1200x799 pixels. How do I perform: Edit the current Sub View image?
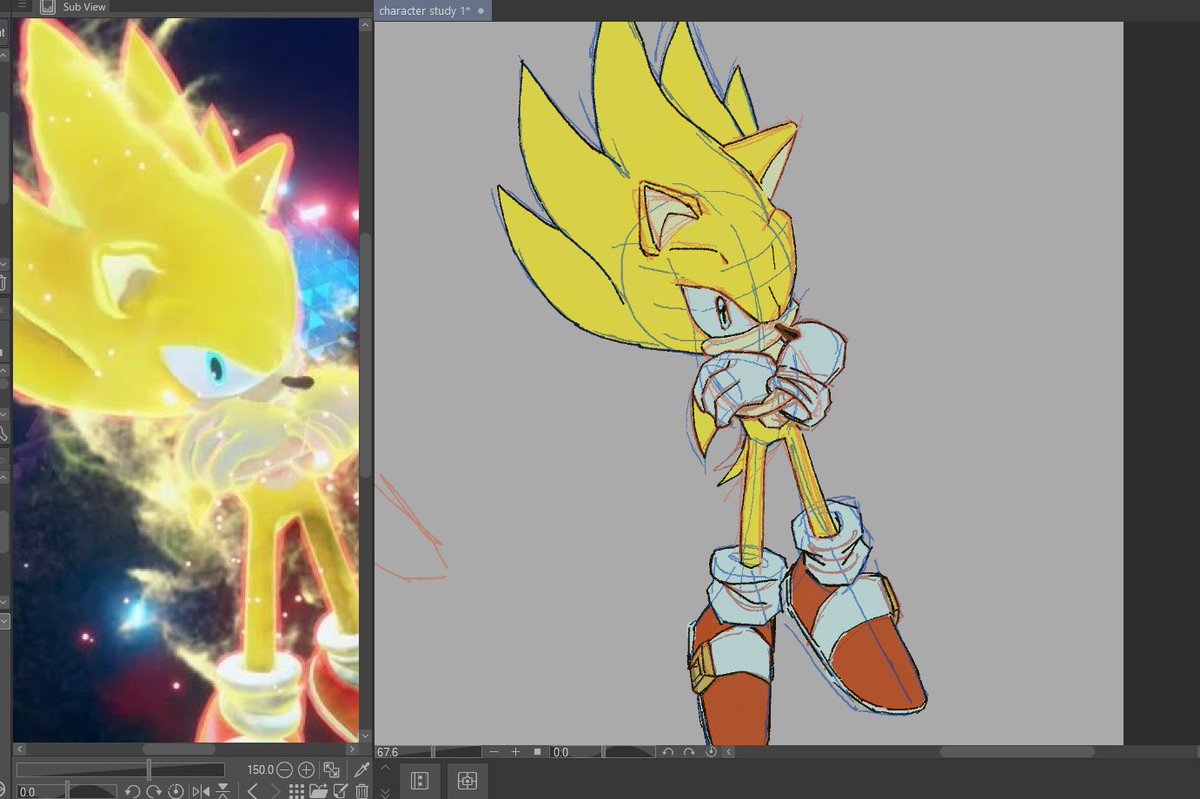pyautogui.click(x=341, y=791)
